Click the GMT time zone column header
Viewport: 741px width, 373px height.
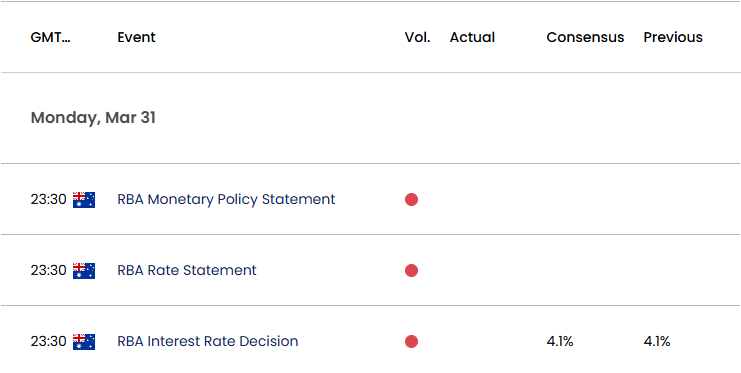click(51, 37)
